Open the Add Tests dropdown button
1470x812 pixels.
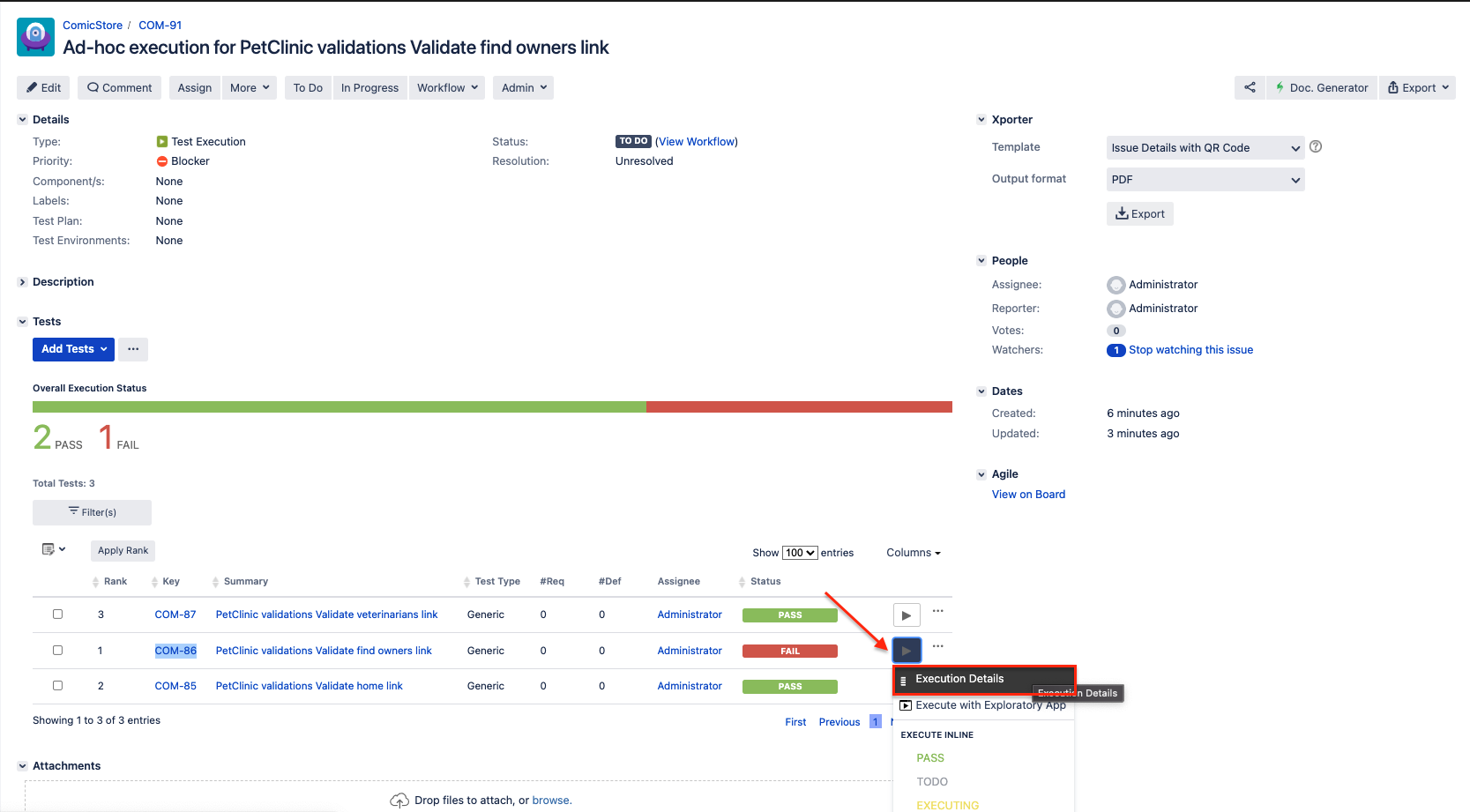click(74, 349)
